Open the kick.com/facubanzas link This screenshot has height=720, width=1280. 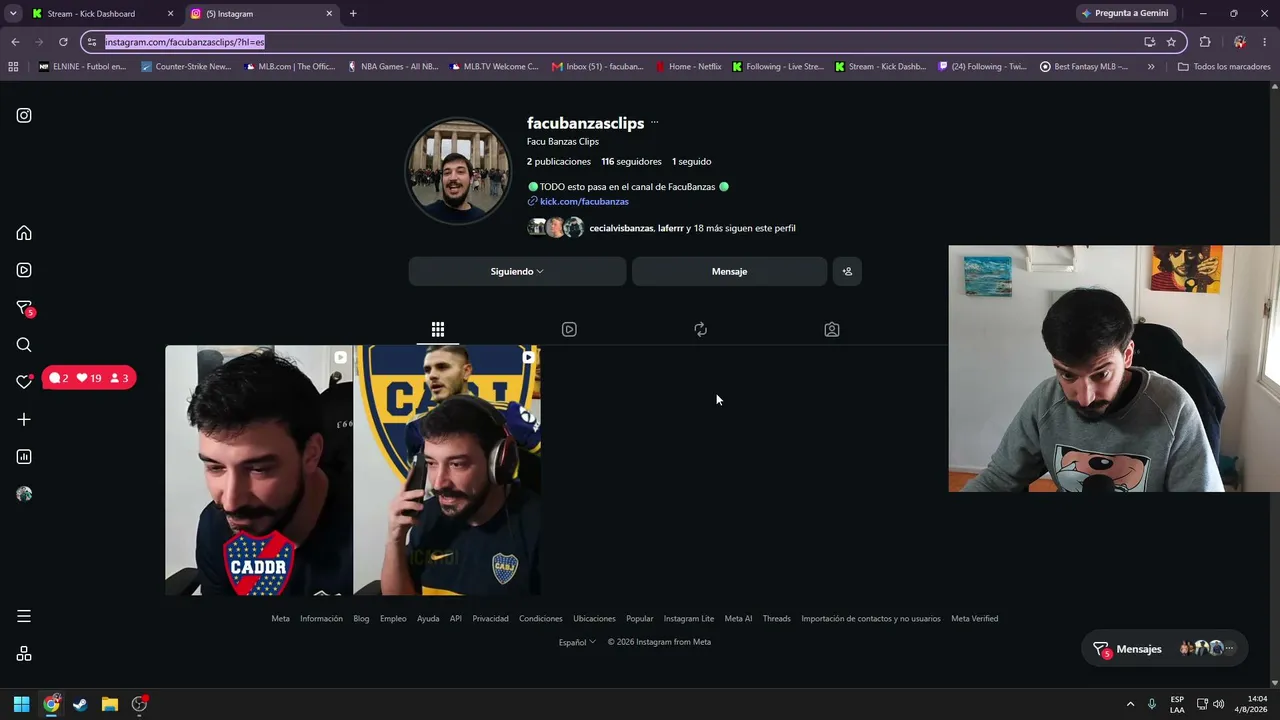[x=584, y=202]
